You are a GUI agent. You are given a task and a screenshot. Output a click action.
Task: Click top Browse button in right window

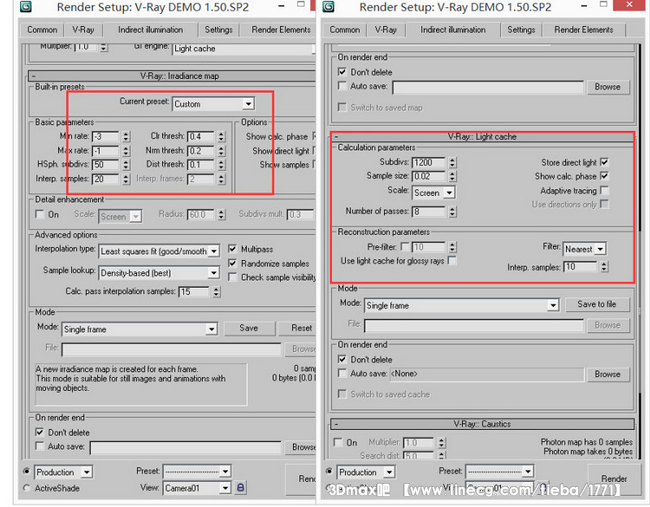(608, 87)
